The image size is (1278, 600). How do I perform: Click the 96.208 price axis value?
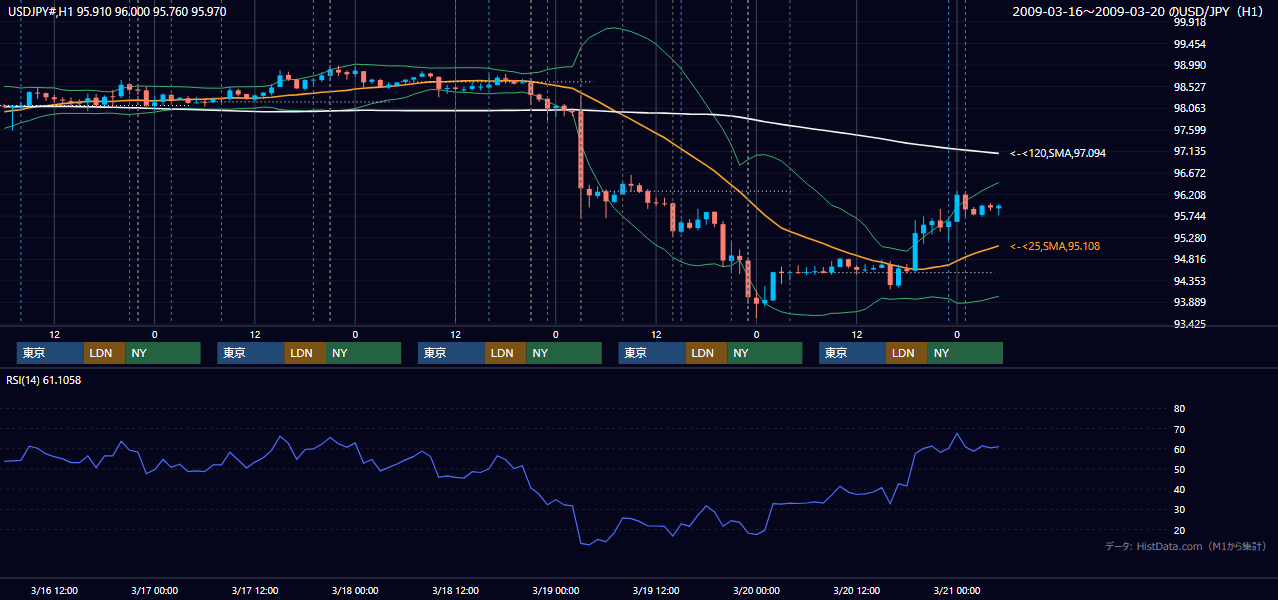tap(1189, 195)
